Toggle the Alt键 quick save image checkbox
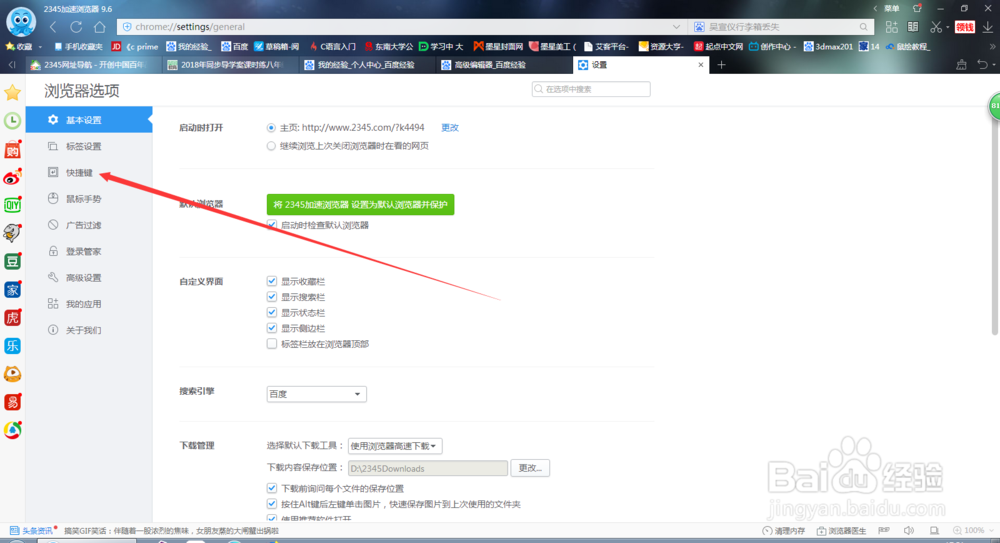Screen dimensions: 1000x543 click(x=272, y=503)
